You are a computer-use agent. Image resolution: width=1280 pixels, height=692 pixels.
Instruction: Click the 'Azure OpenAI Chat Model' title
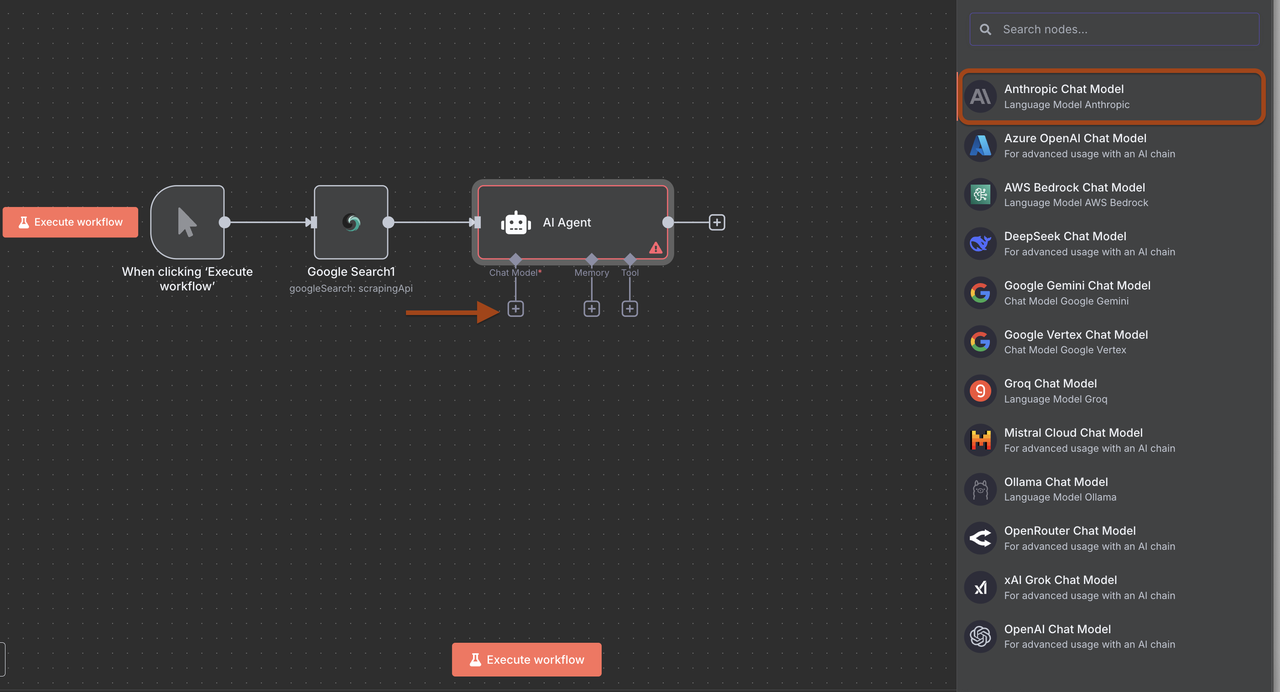[1075, 138]
